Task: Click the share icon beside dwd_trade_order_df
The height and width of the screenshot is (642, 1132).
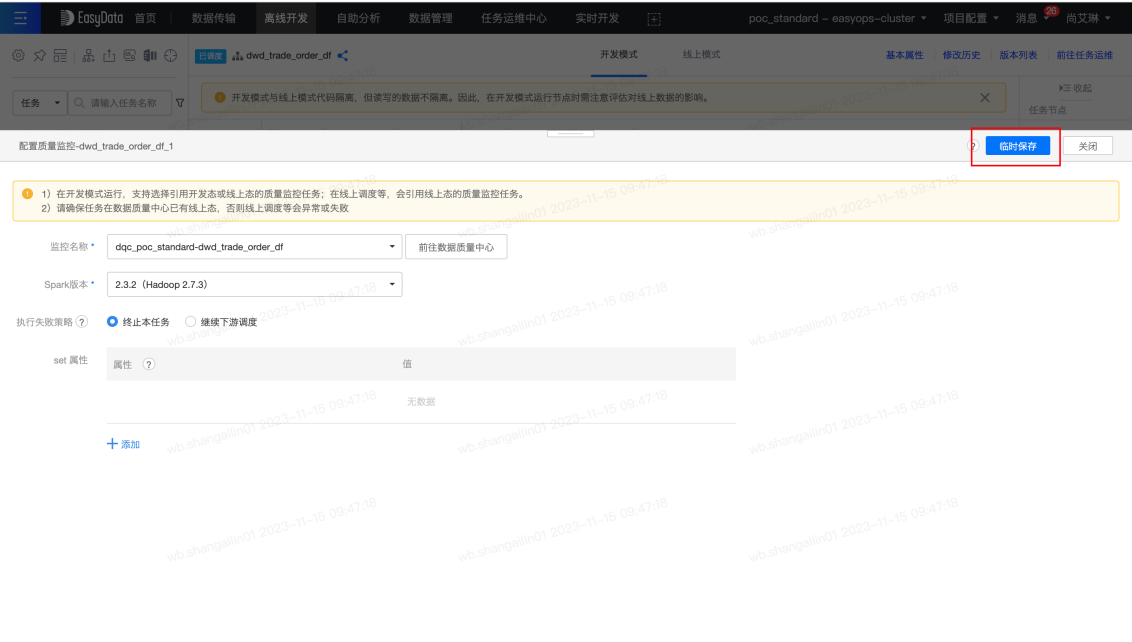Action: click(x=343, y=56)
